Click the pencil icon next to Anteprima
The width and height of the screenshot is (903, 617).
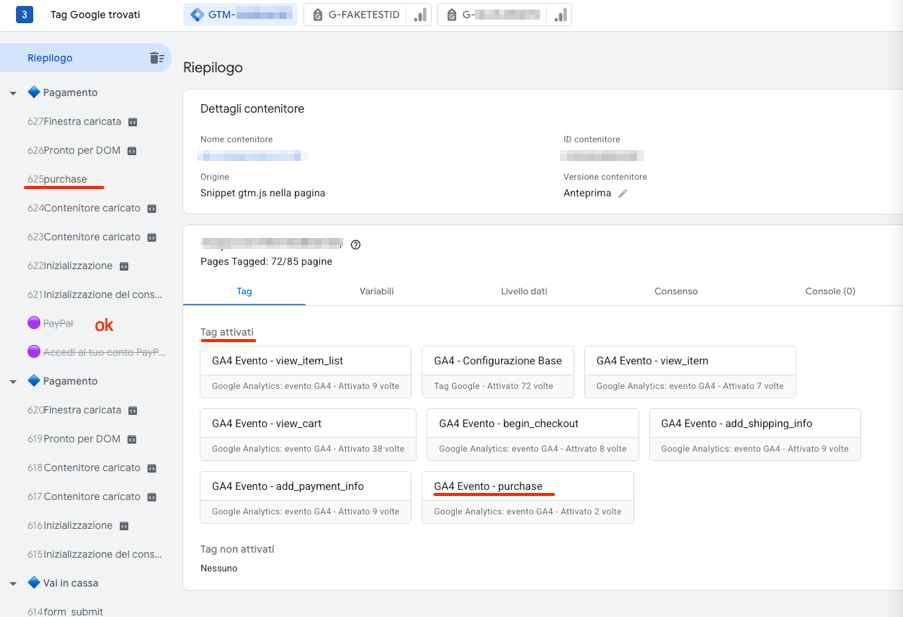point(623,193)
